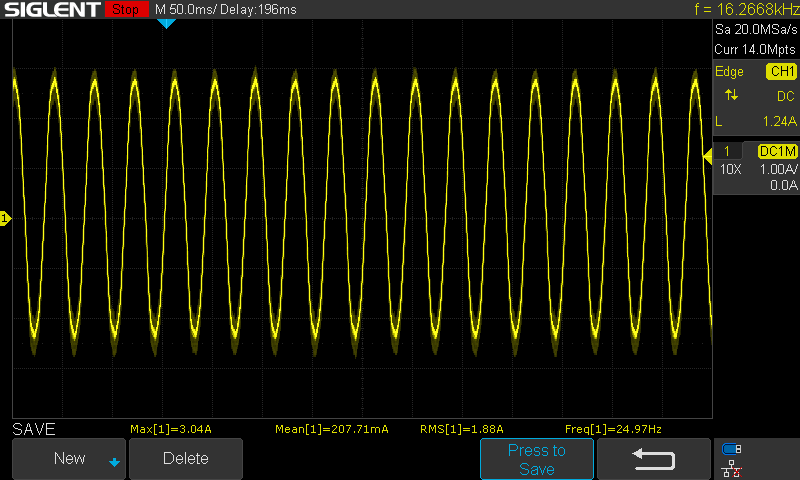The width and height of the screenshot is (800, 480).
Task: Click the Sa 20.0MSa/s sample rate
Action: pyautogui.click(x=756, y=30)
